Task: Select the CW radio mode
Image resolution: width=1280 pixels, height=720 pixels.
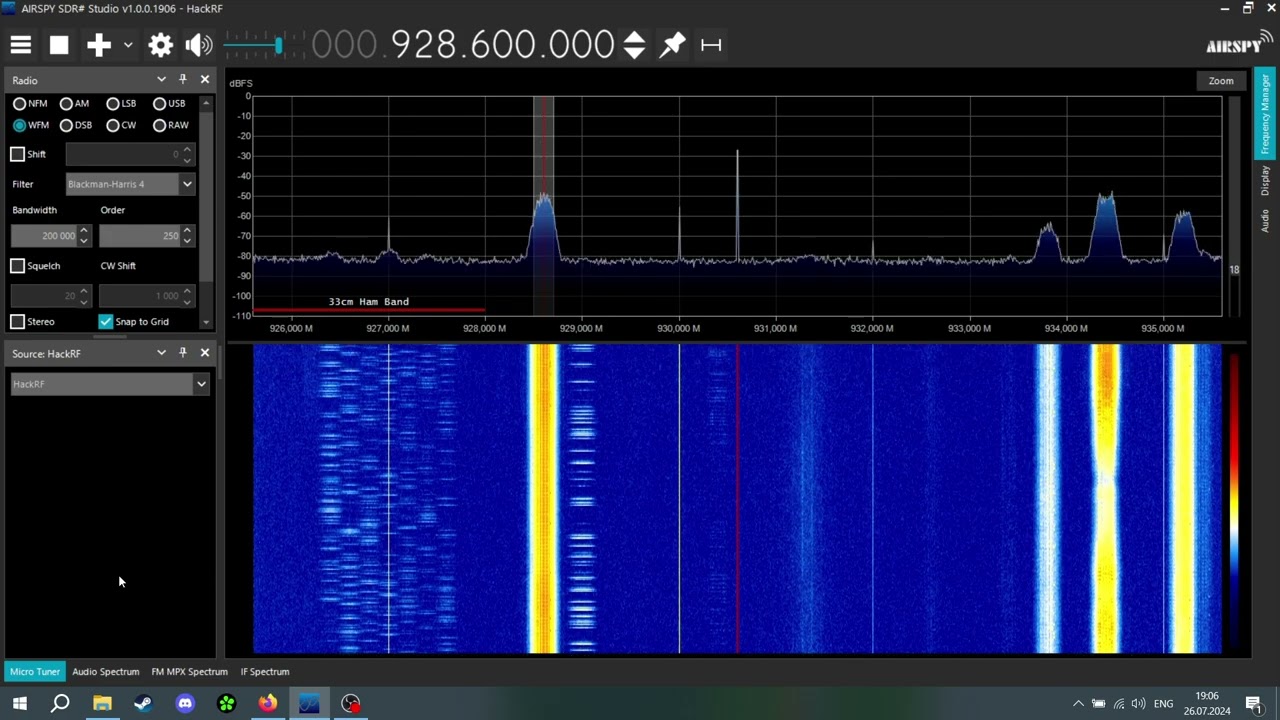Action: pyautogui.click(x=121, y=125)
